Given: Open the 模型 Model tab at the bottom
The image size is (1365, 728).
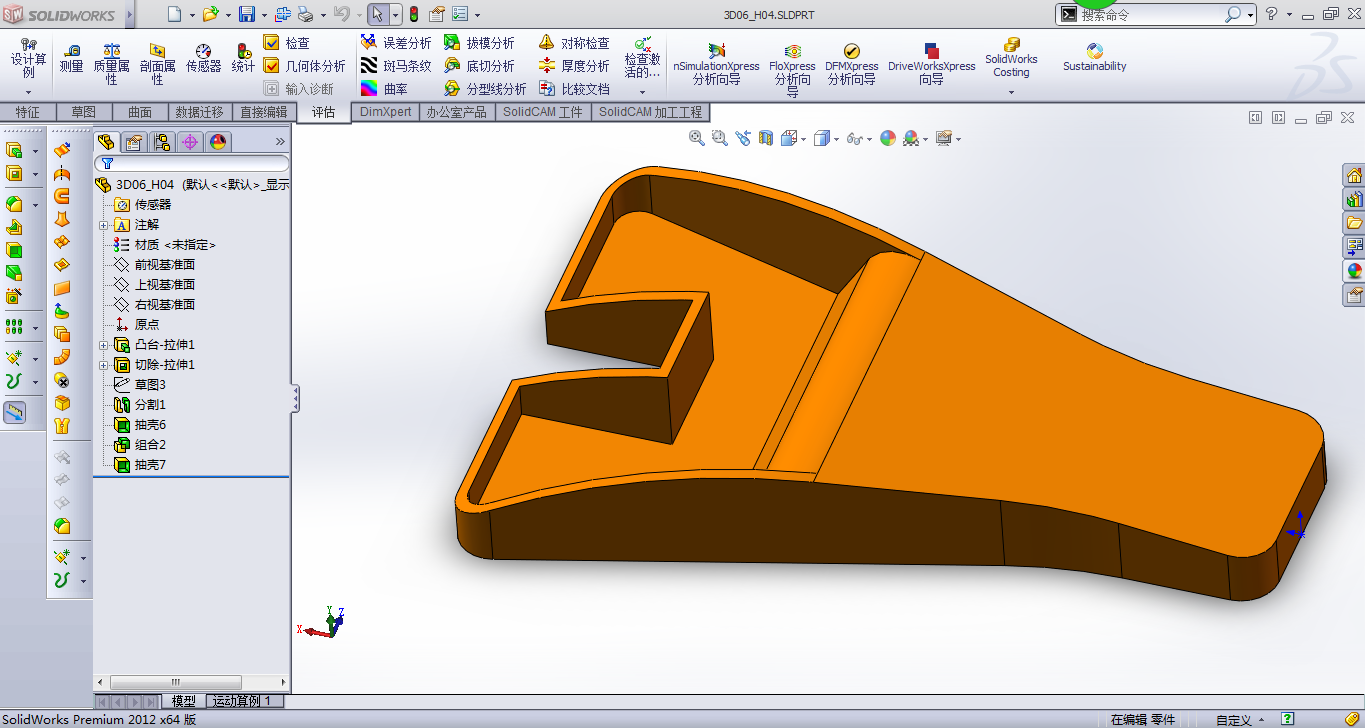Looking at the screenshot, I should [183, 701].
